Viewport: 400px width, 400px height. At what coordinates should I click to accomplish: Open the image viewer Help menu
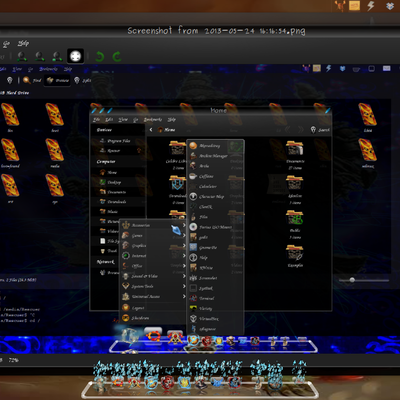coord(23,43)
